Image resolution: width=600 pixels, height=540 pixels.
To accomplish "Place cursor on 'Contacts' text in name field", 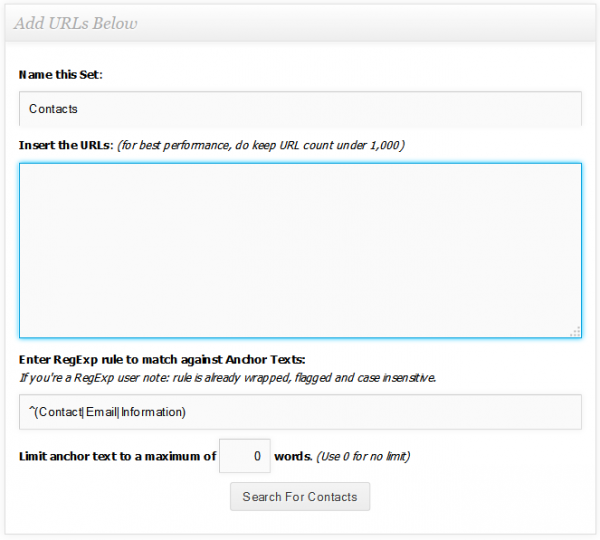I will tap(53, 109).
